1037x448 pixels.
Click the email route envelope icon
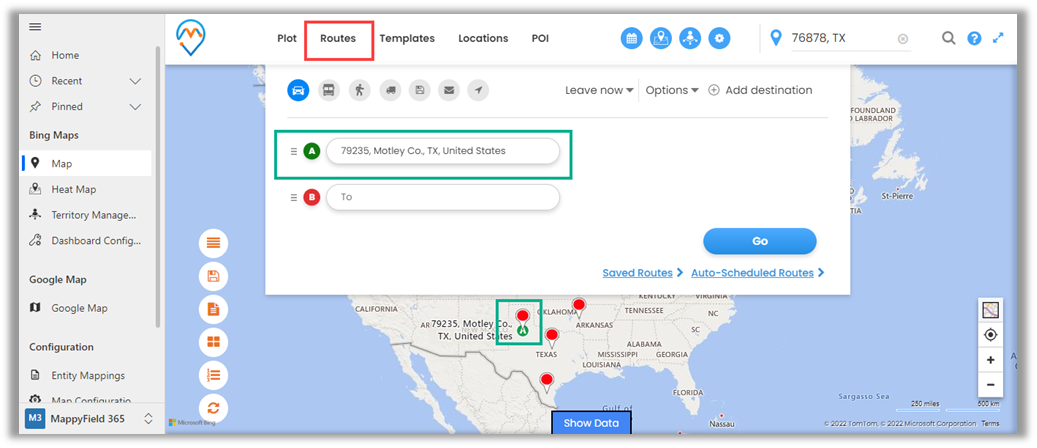click(449, 90)
